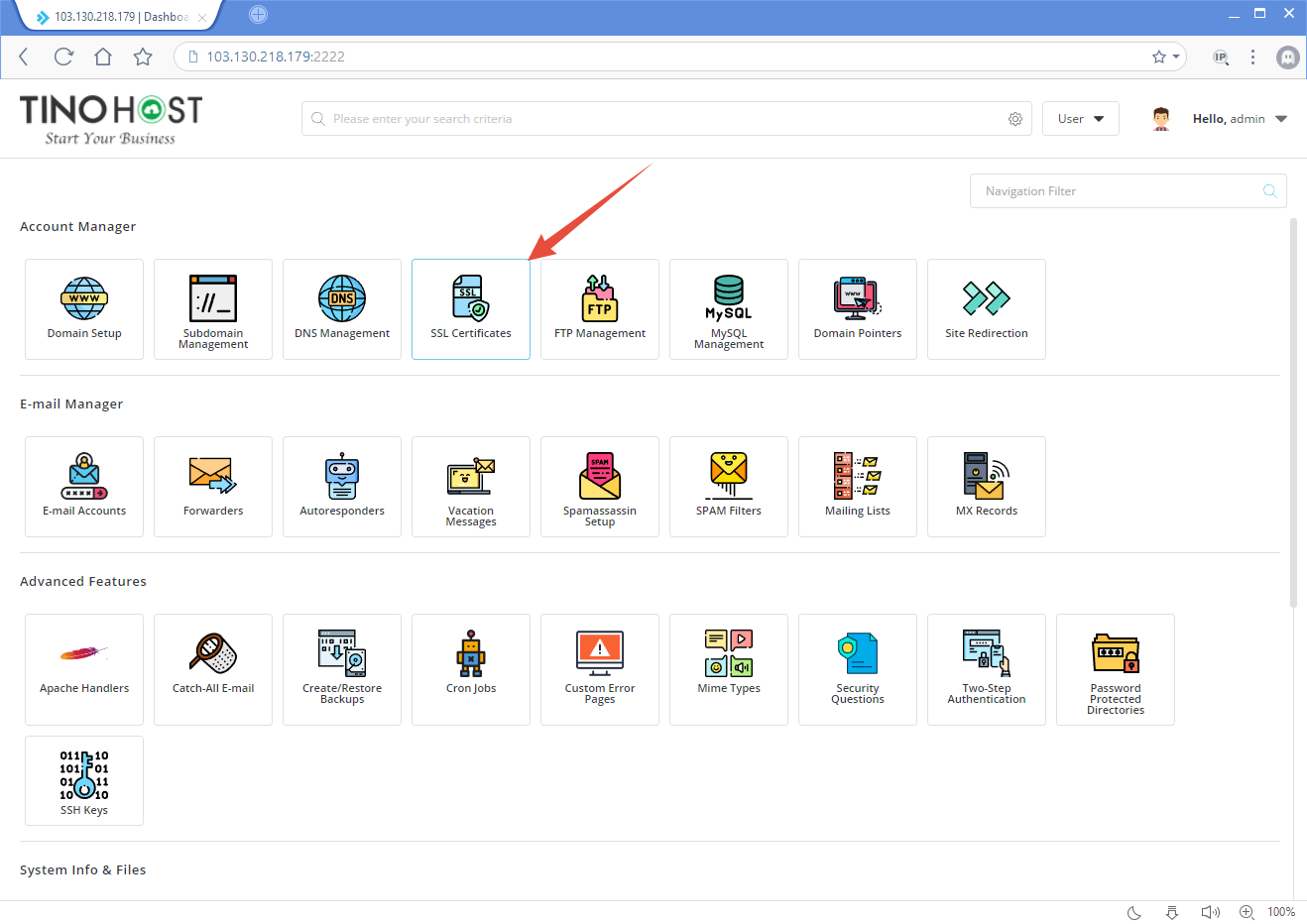Viewport: 1307px width, 924px height.
Task: Open DNS Management page
Action: [342, 308]
